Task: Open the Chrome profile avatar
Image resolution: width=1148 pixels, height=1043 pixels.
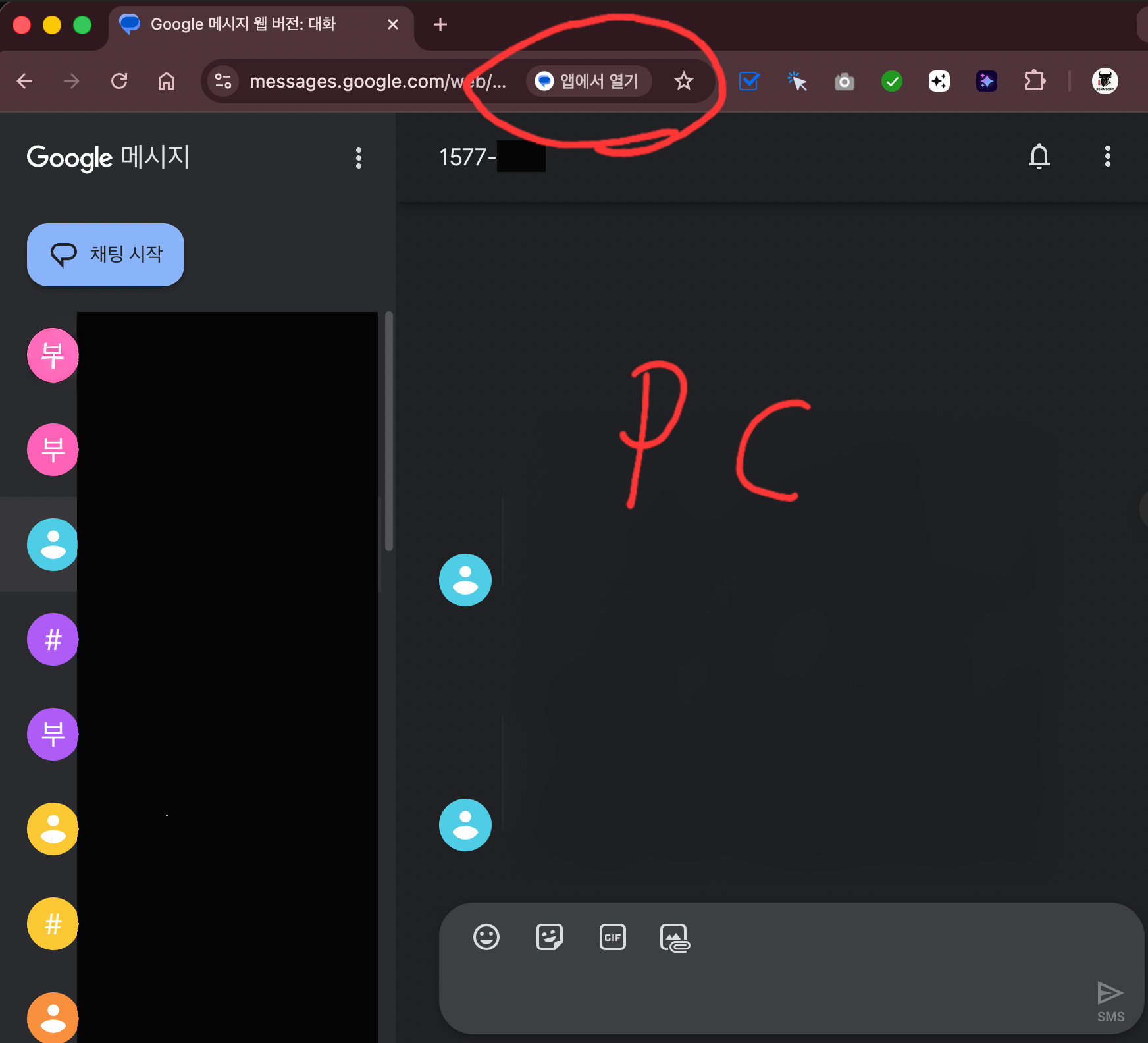Action: coord(1105,81)
